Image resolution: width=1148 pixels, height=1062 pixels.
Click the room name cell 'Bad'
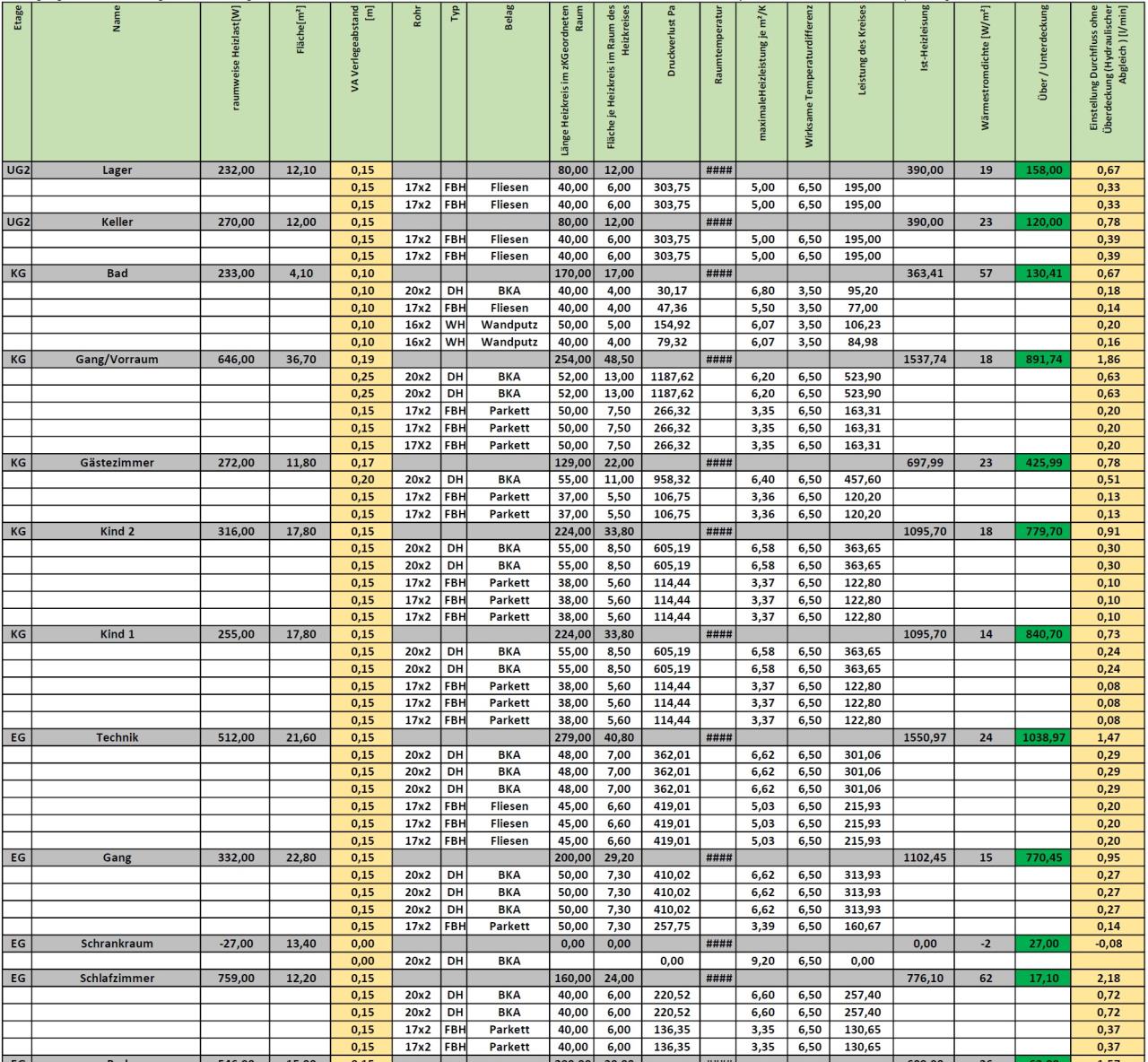[117, 274]
